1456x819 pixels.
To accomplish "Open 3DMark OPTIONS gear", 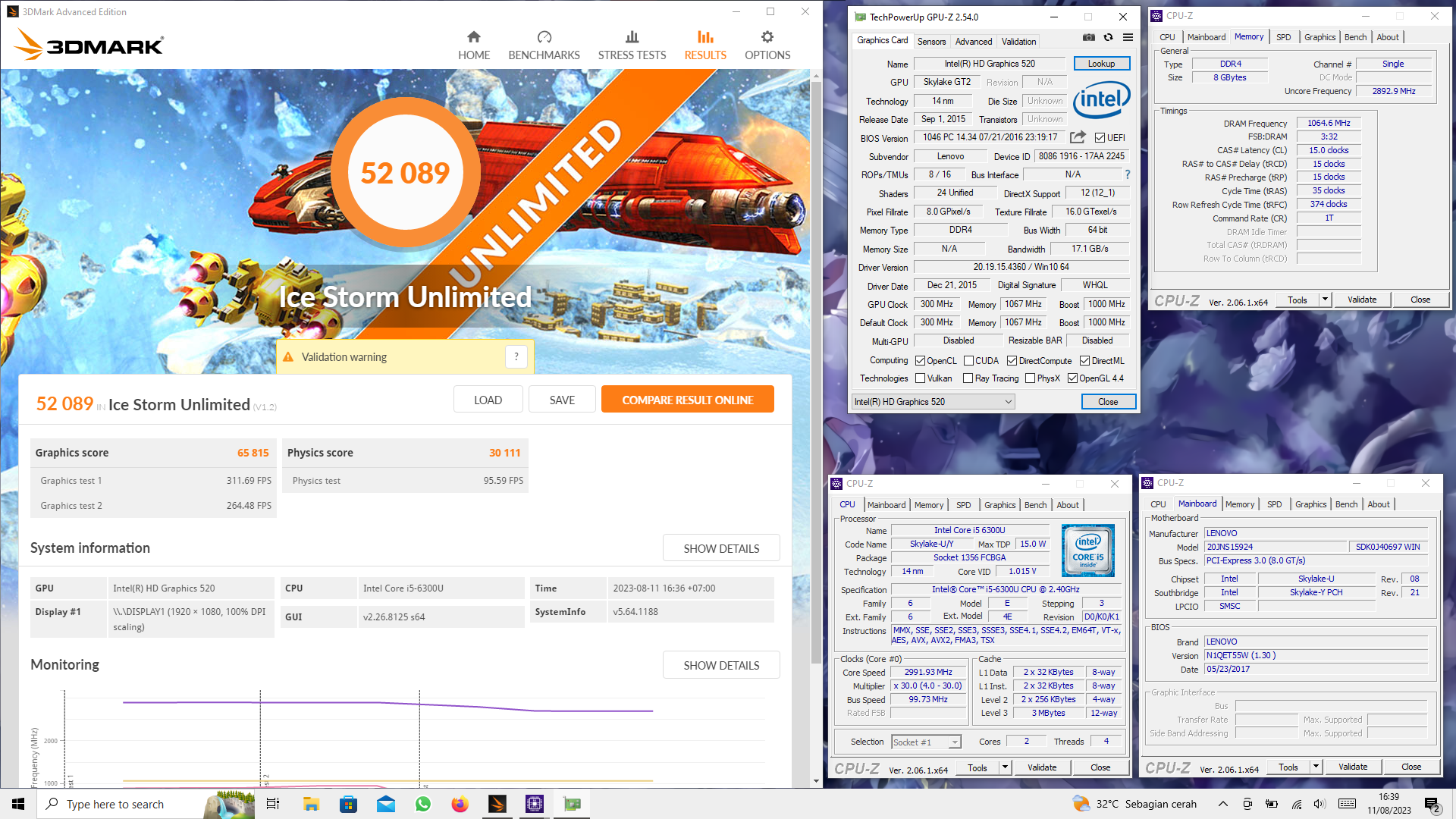I will tap(767, 45).
